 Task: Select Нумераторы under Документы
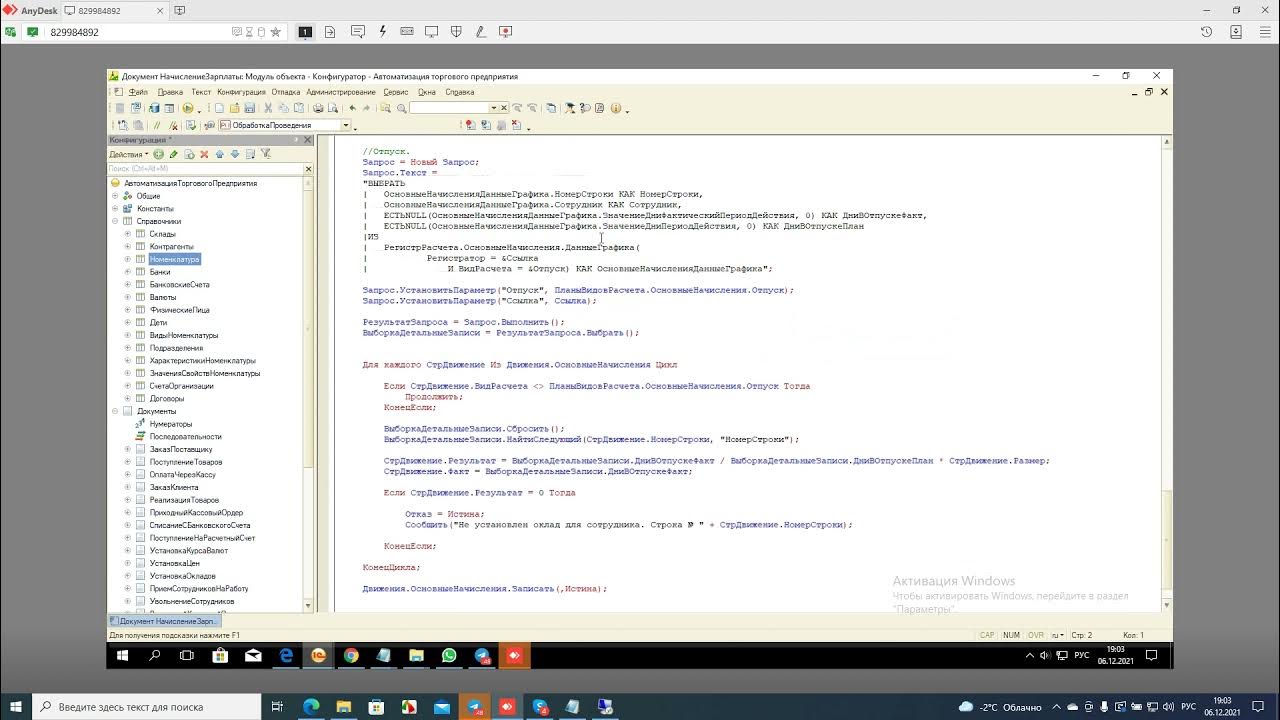(x=171, y=424)
